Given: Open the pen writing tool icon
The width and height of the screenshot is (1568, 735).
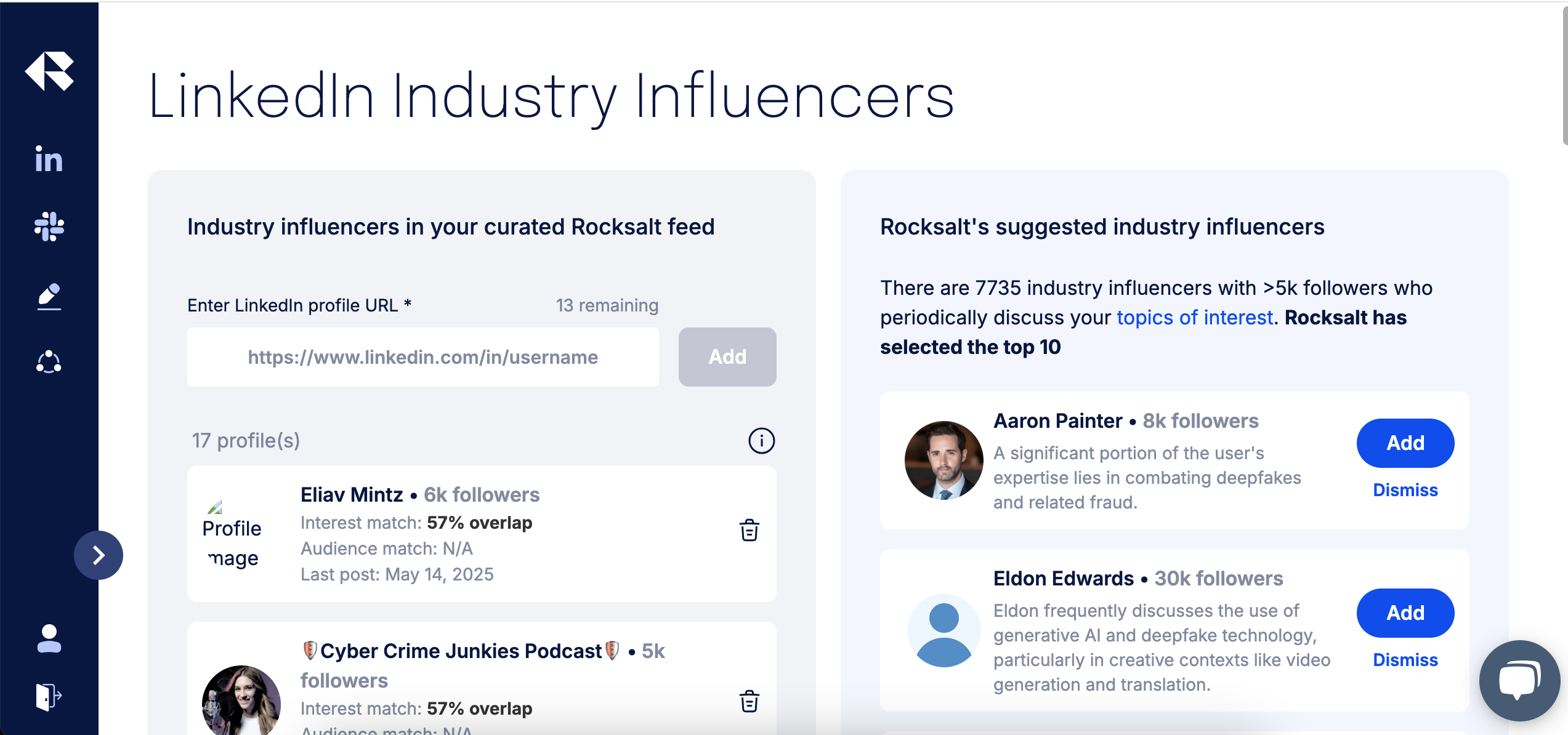Looking at the screenshot, I should pyautogui.click(x=49, y=297).
